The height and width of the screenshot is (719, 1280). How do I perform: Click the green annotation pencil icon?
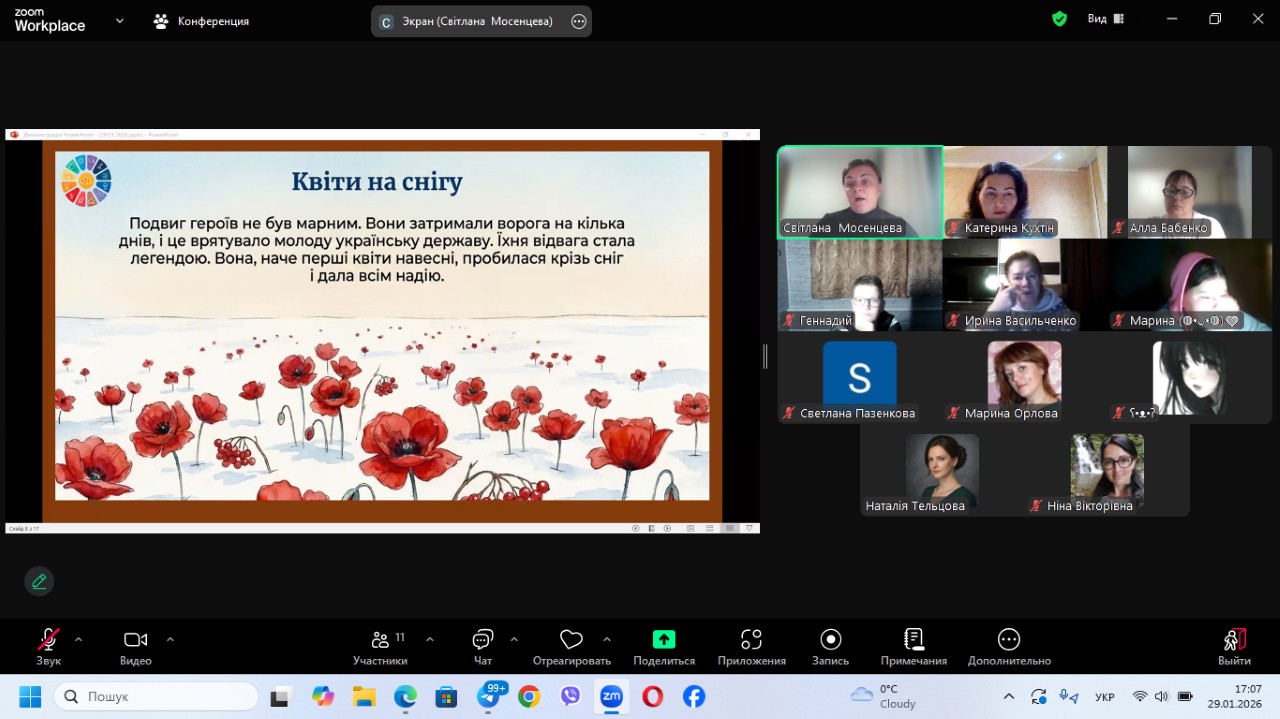[x=39, y=581]
